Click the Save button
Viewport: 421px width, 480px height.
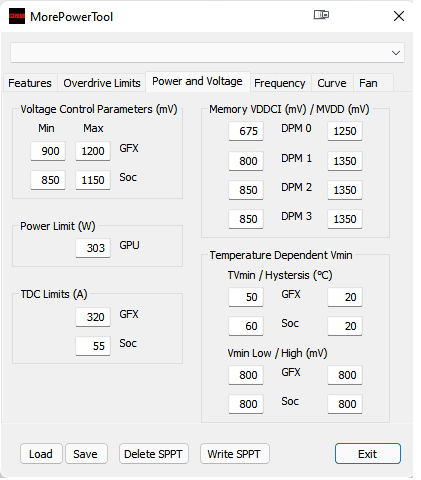point(86,454)
